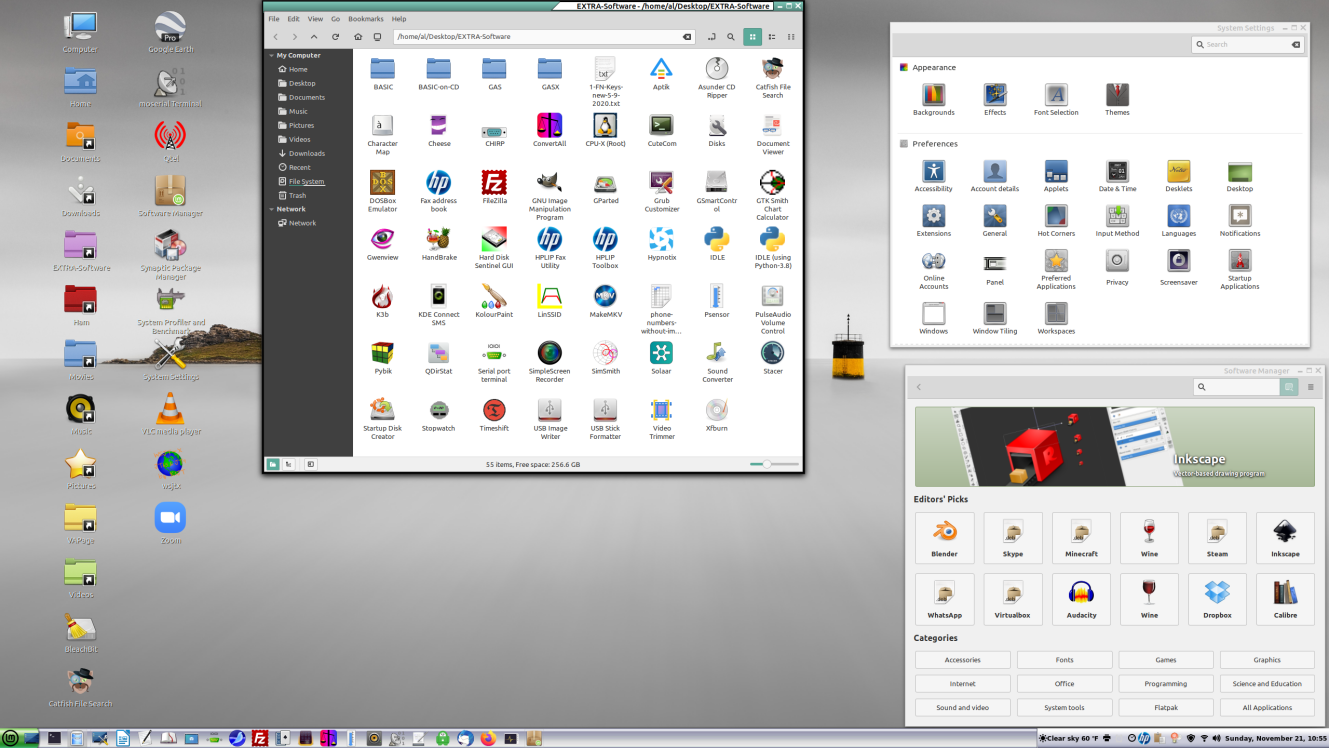Open Hot Corners in System Settings
The image size is (1329, 748).
tap(1056, 215)
